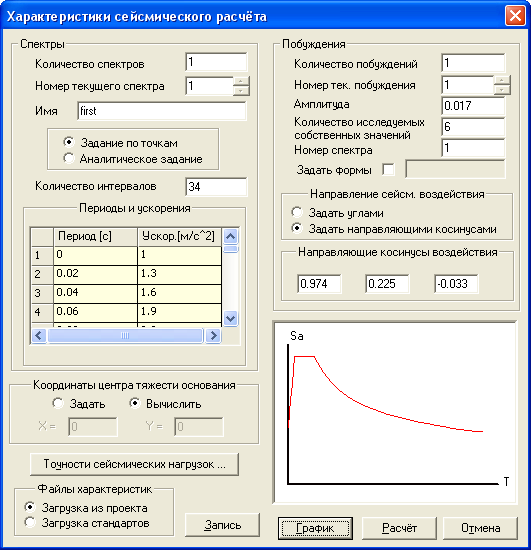This screenshot has height=550, width=531.
Task: Click the 'Запись' button
Action: click(222, 525)
